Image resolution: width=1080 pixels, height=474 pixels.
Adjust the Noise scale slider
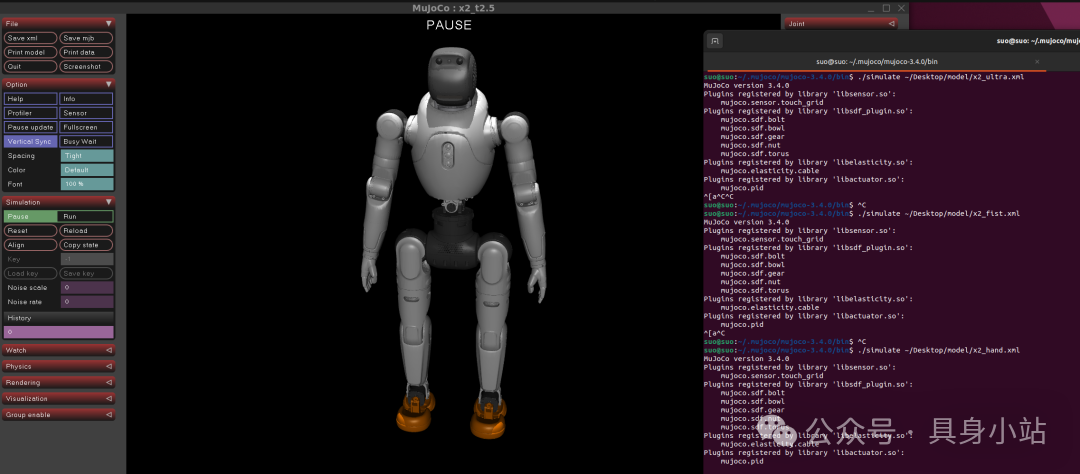tap(87, 287)
